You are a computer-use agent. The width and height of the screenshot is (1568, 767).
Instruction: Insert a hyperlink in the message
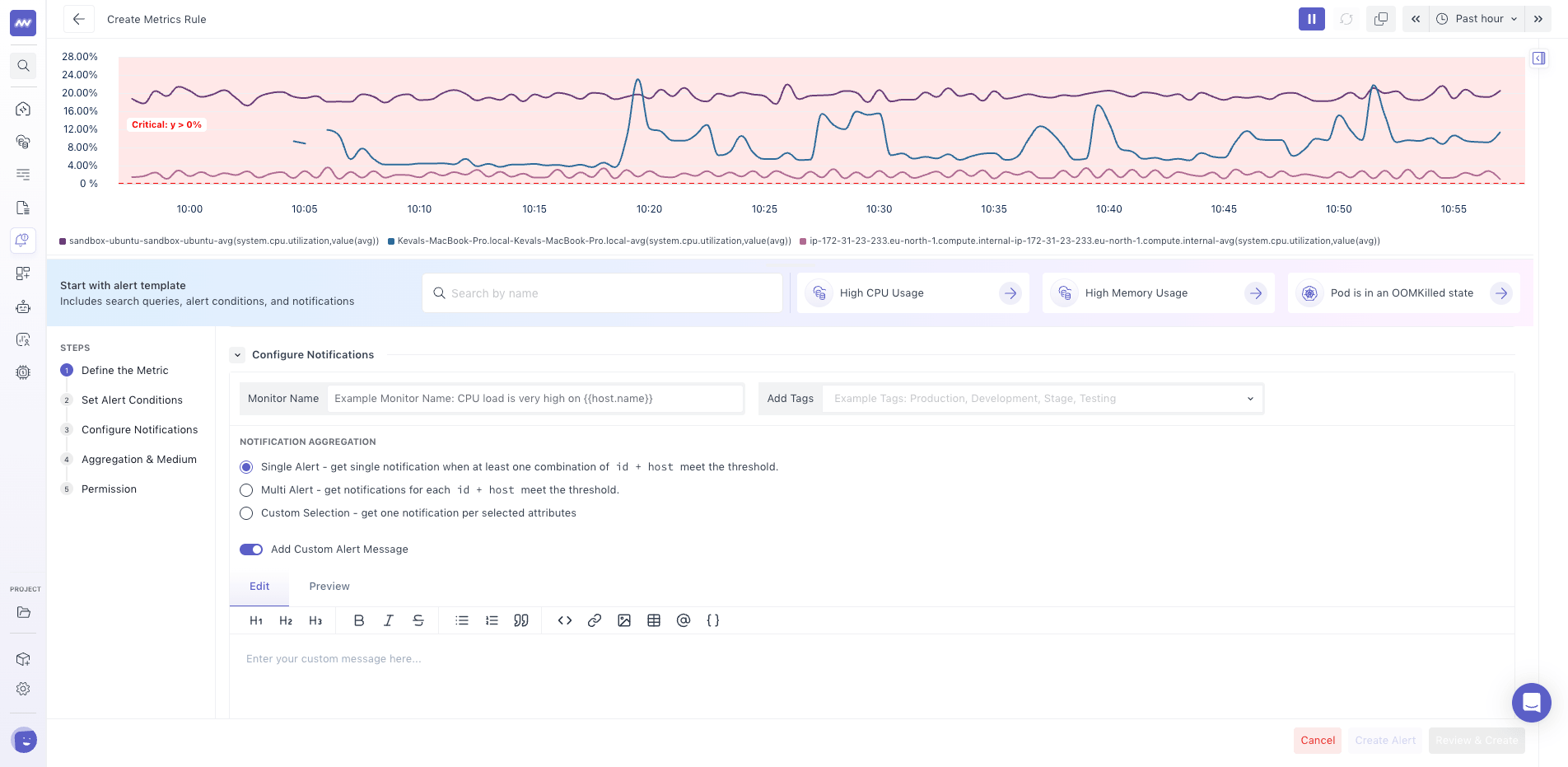pyautogui.click(x=595, y=620)
